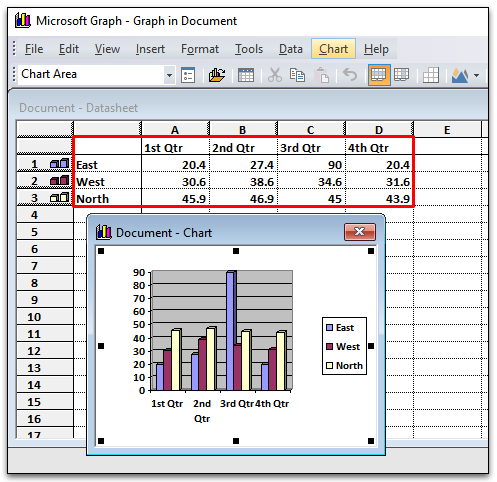Toggle East series via row 1 marker

click(60, 164)
